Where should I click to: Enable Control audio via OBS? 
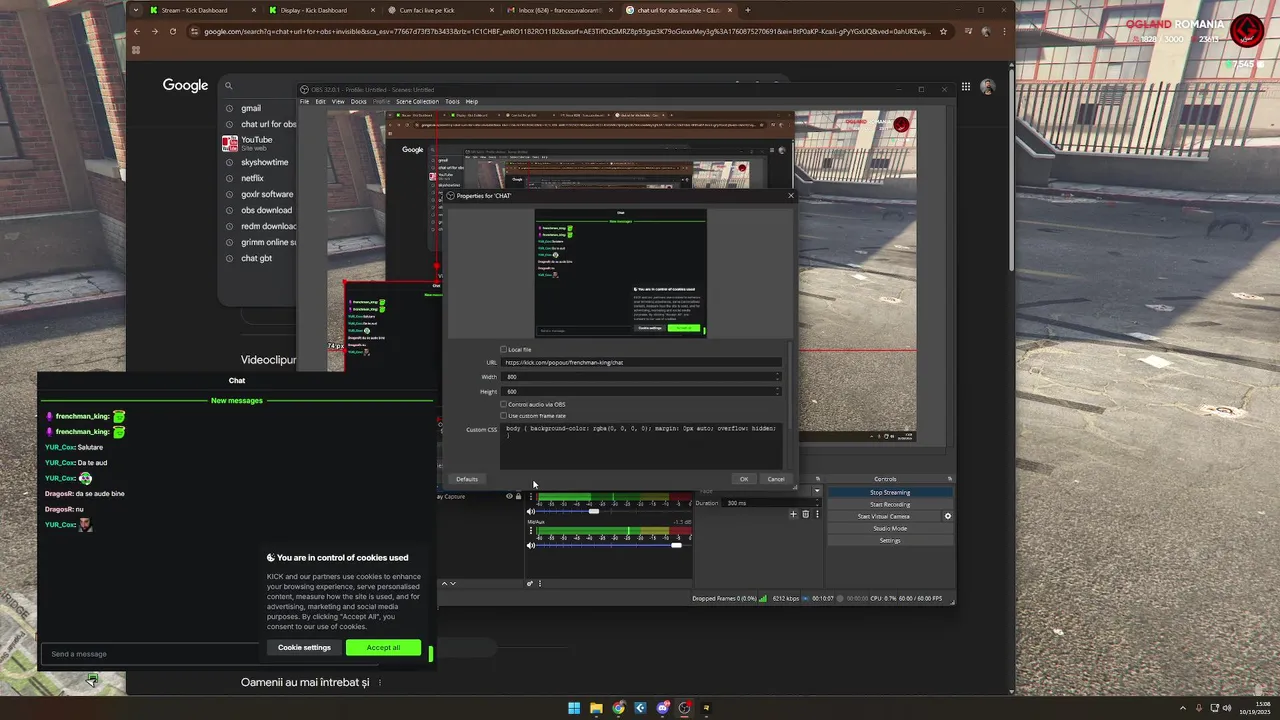point(503,404)
